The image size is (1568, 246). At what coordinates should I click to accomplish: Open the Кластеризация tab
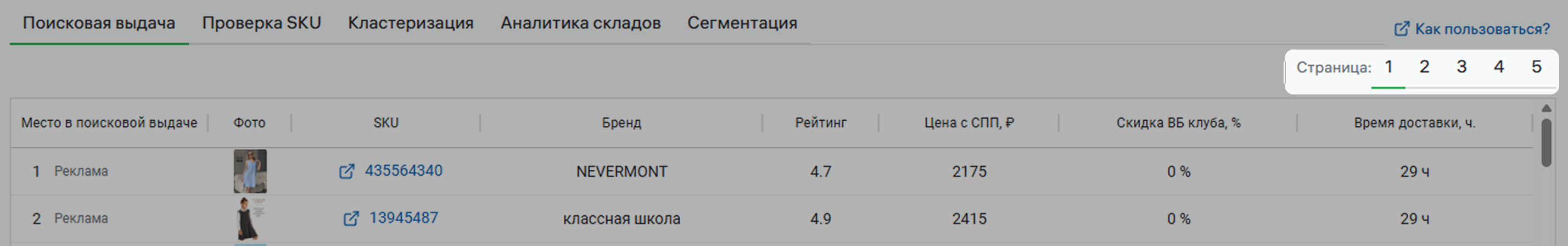[410, 23]
